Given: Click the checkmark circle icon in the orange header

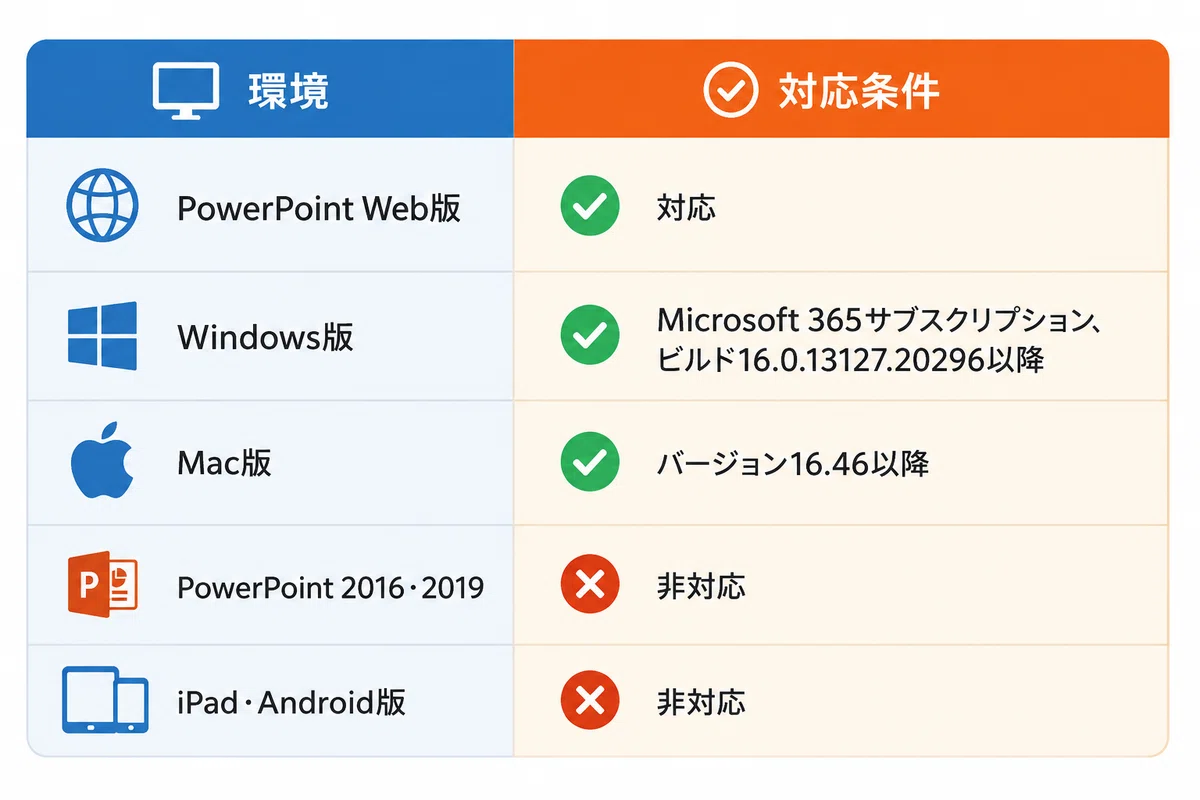Looking at the screenshot, I should [731, 92].
